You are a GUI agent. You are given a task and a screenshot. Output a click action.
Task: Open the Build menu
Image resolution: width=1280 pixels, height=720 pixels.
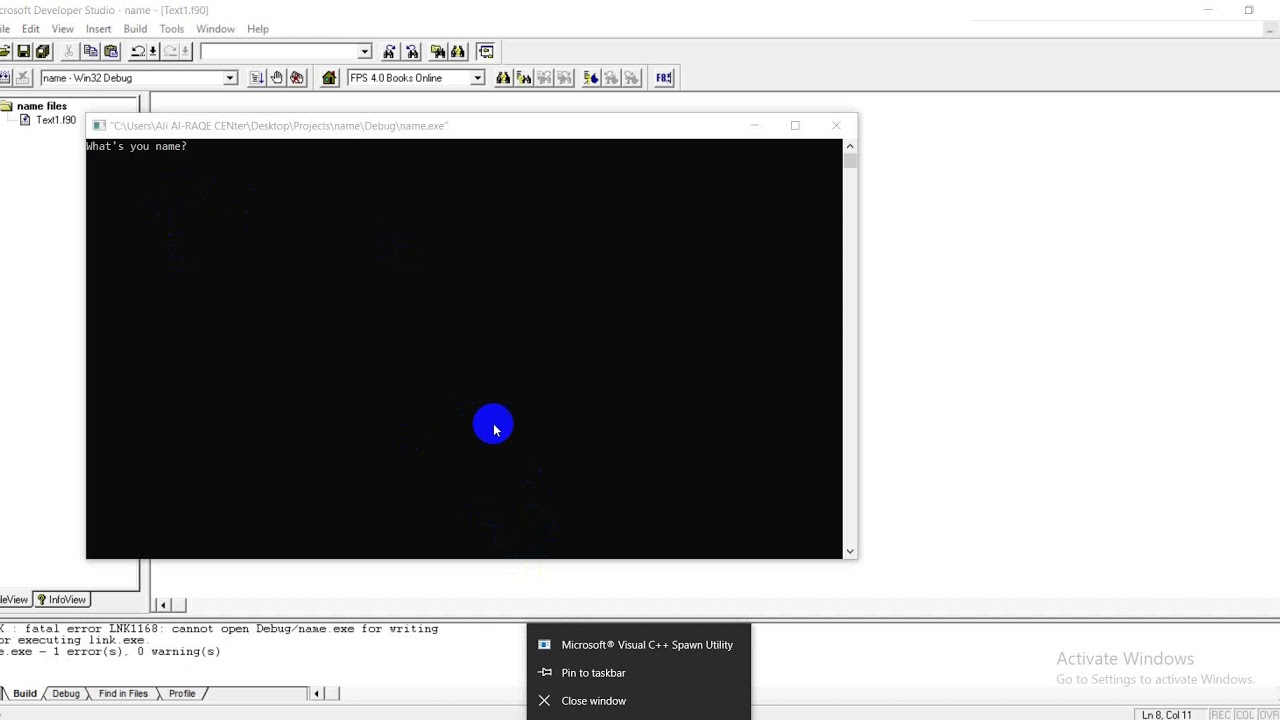[x=135, y=29]
